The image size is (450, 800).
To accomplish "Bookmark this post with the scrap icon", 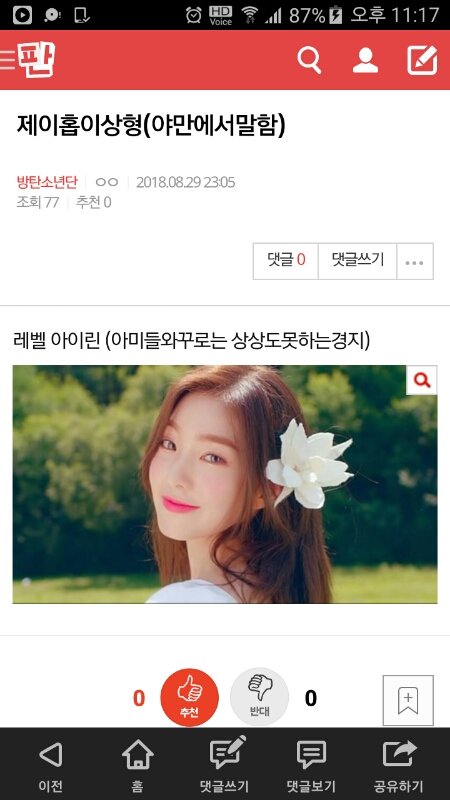I will coord(408,700).
